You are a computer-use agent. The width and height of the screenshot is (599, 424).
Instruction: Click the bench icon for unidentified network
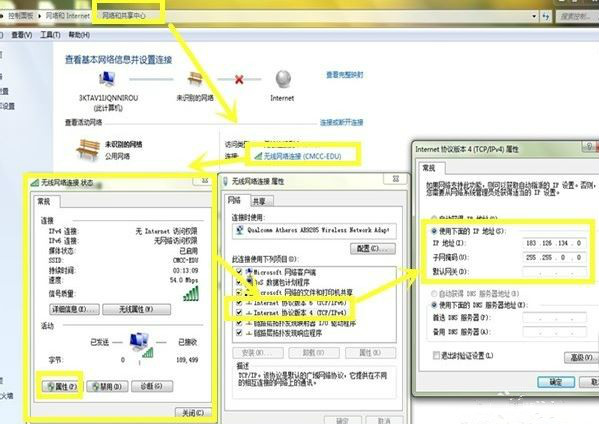[x=195, y=79]
